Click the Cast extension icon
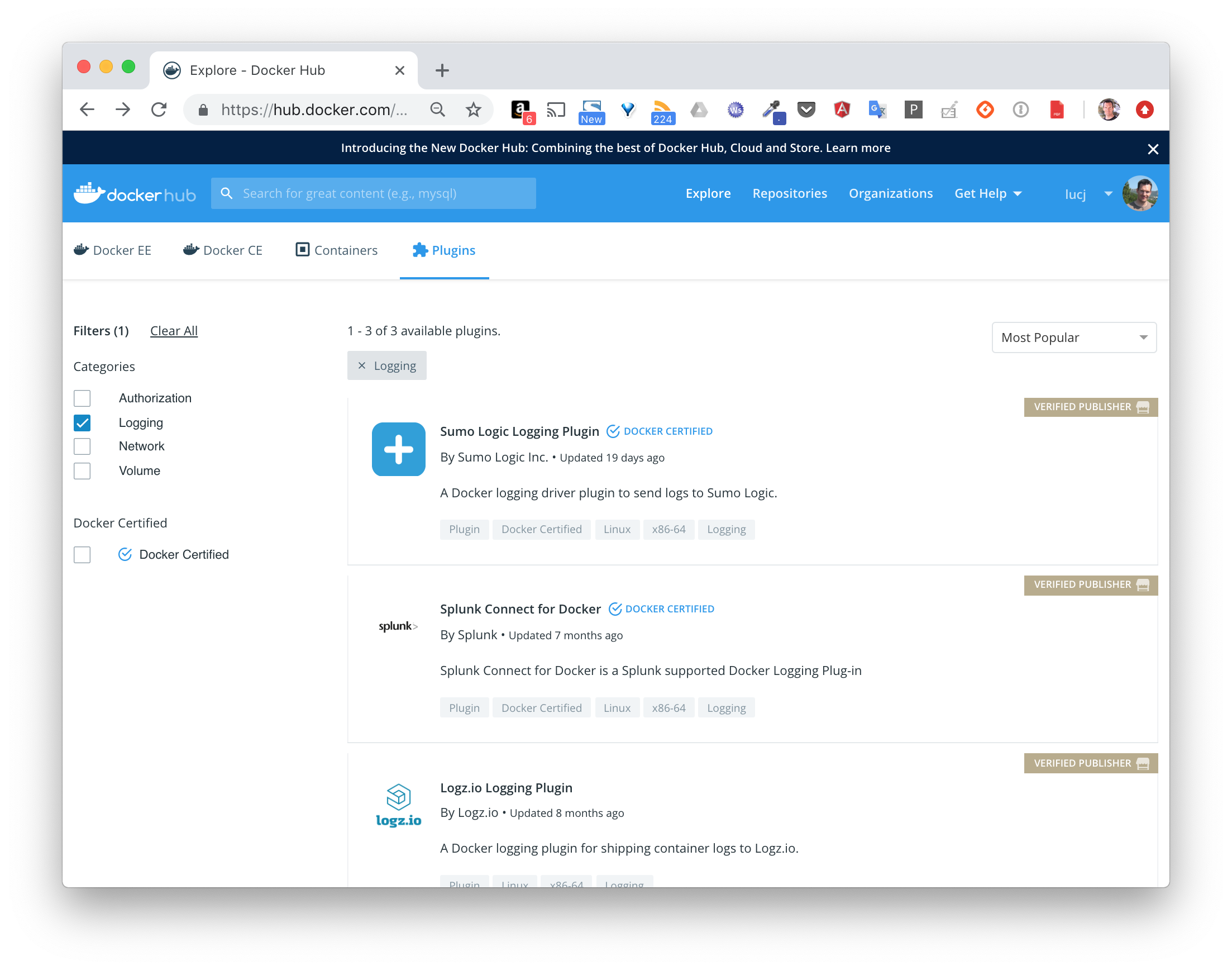This screenshot has width=1232, height=970. coord(556,110)
